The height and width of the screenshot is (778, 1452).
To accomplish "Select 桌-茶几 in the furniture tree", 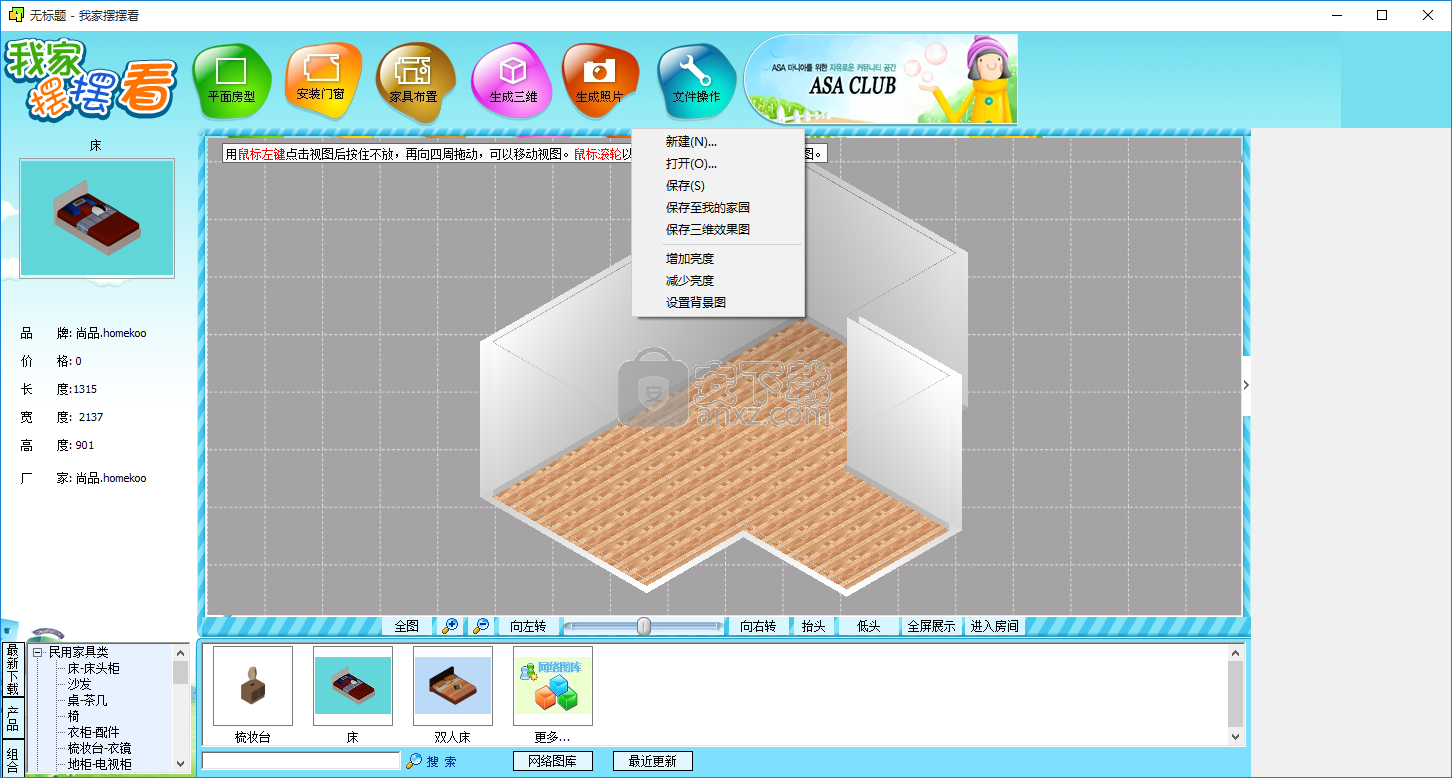I will click(87, 700).
